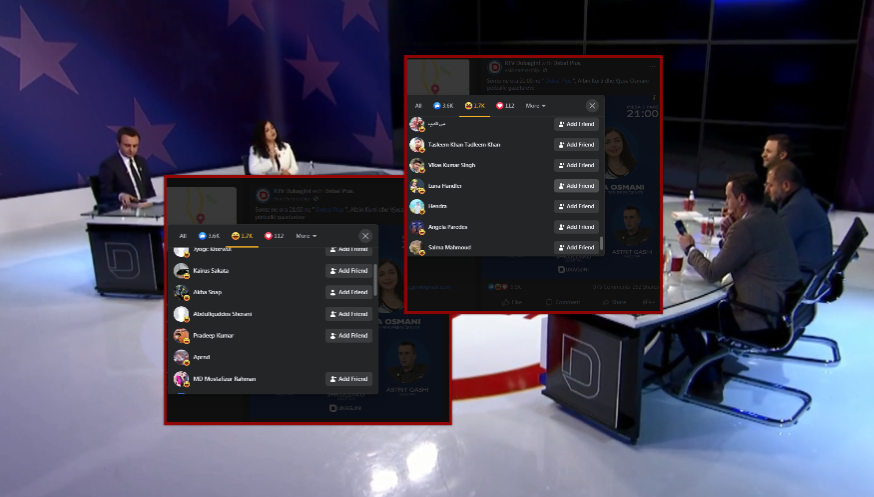This screenshot has width=874, height=497.
Task: Switch to Like 3.6K tab above Kairus Sakata
Action: coord(209,236)
